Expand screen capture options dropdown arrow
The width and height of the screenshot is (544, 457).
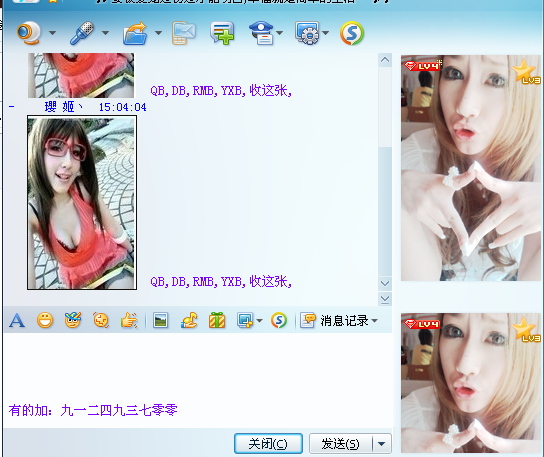tap(259, 321)
